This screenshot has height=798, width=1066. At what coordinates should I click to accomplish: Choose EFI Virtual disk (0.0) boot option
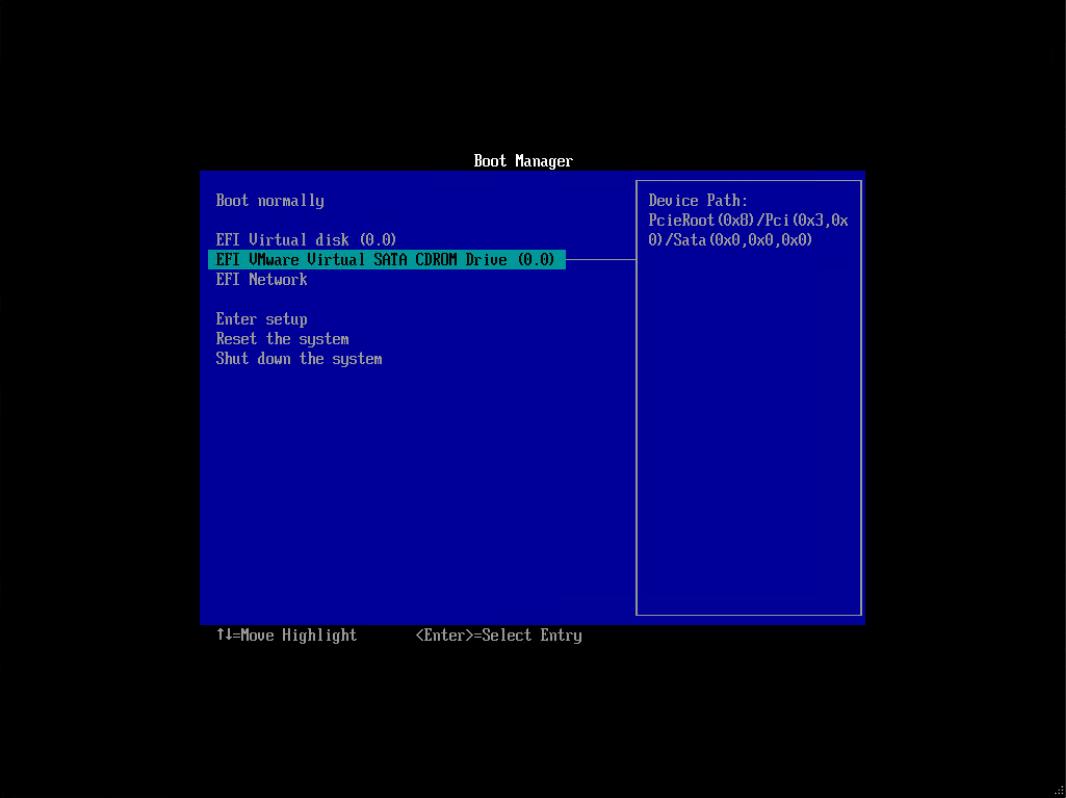click(305, 239)
